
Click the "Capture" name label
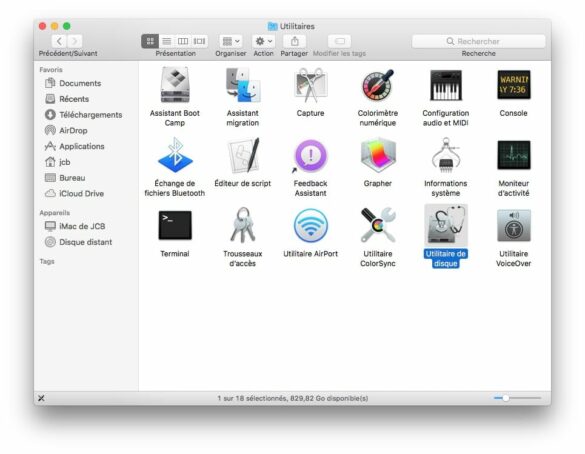[310, 113]
